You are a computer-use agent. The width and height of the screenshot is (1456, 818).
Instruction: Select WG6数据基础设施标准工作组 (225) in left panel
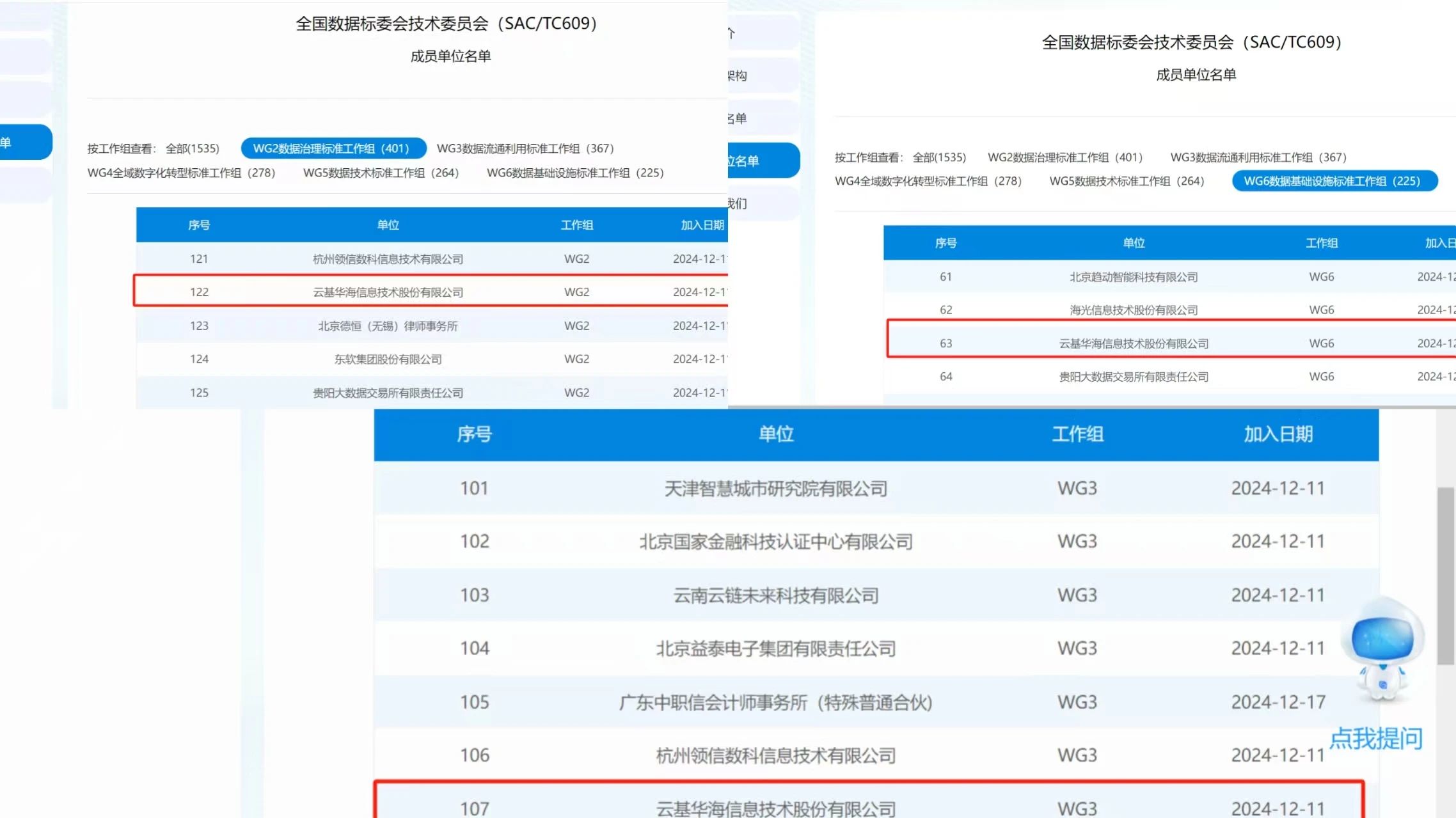[575, 173]
